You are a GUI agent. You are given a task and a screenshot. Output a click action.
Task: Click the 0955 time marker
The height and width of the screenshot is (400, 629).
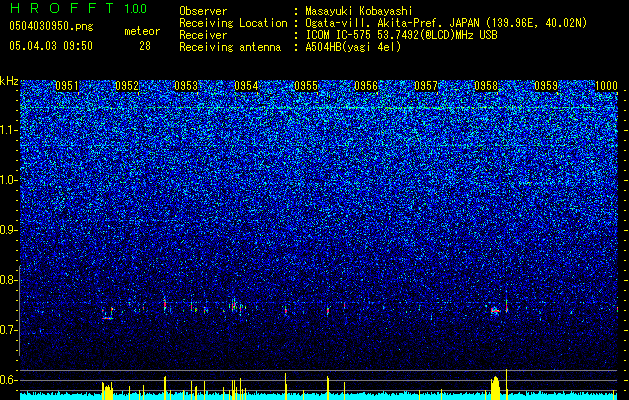pos(306,86)
